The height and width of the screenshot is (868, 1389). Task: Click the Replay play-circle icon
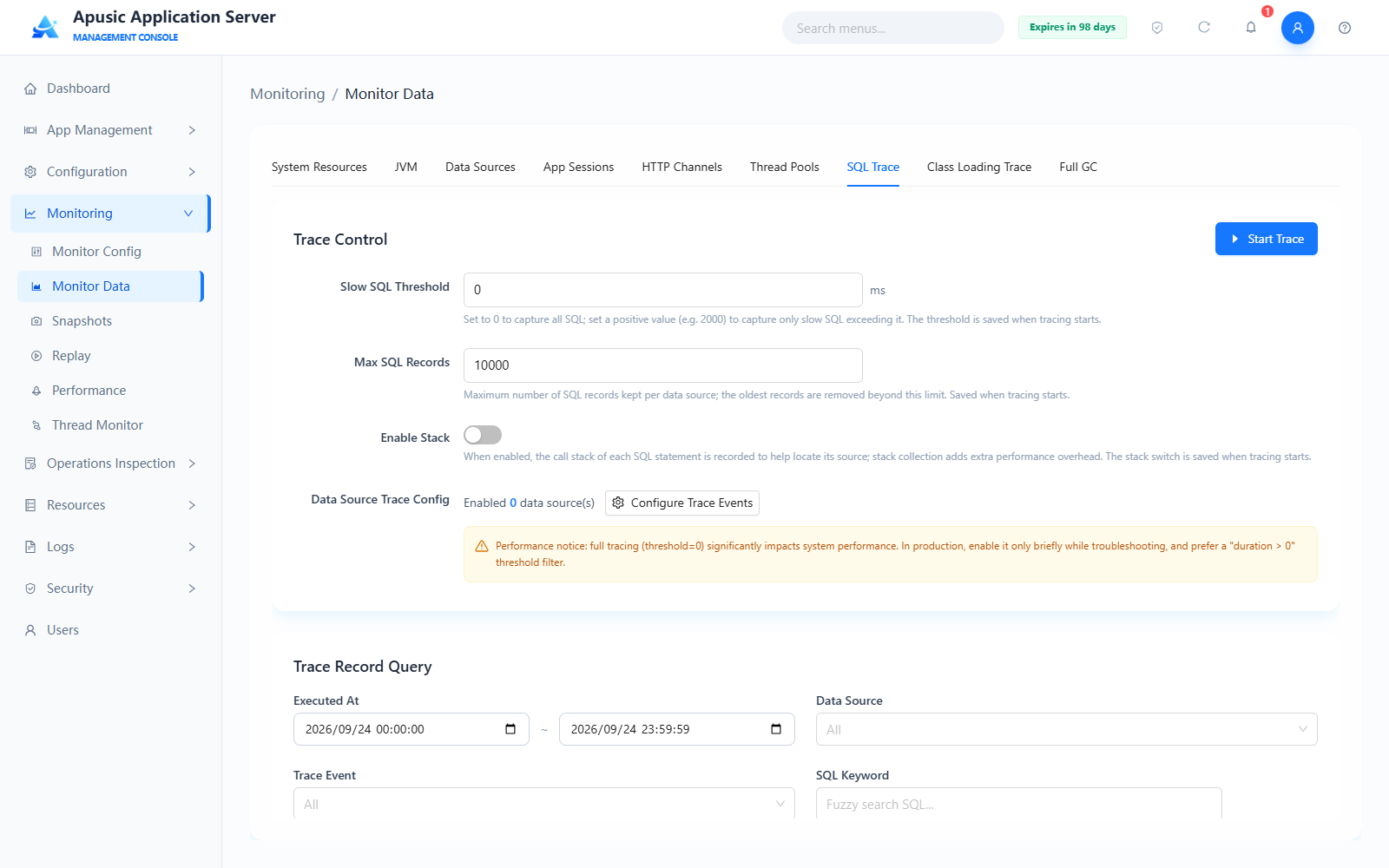[36, 356]
